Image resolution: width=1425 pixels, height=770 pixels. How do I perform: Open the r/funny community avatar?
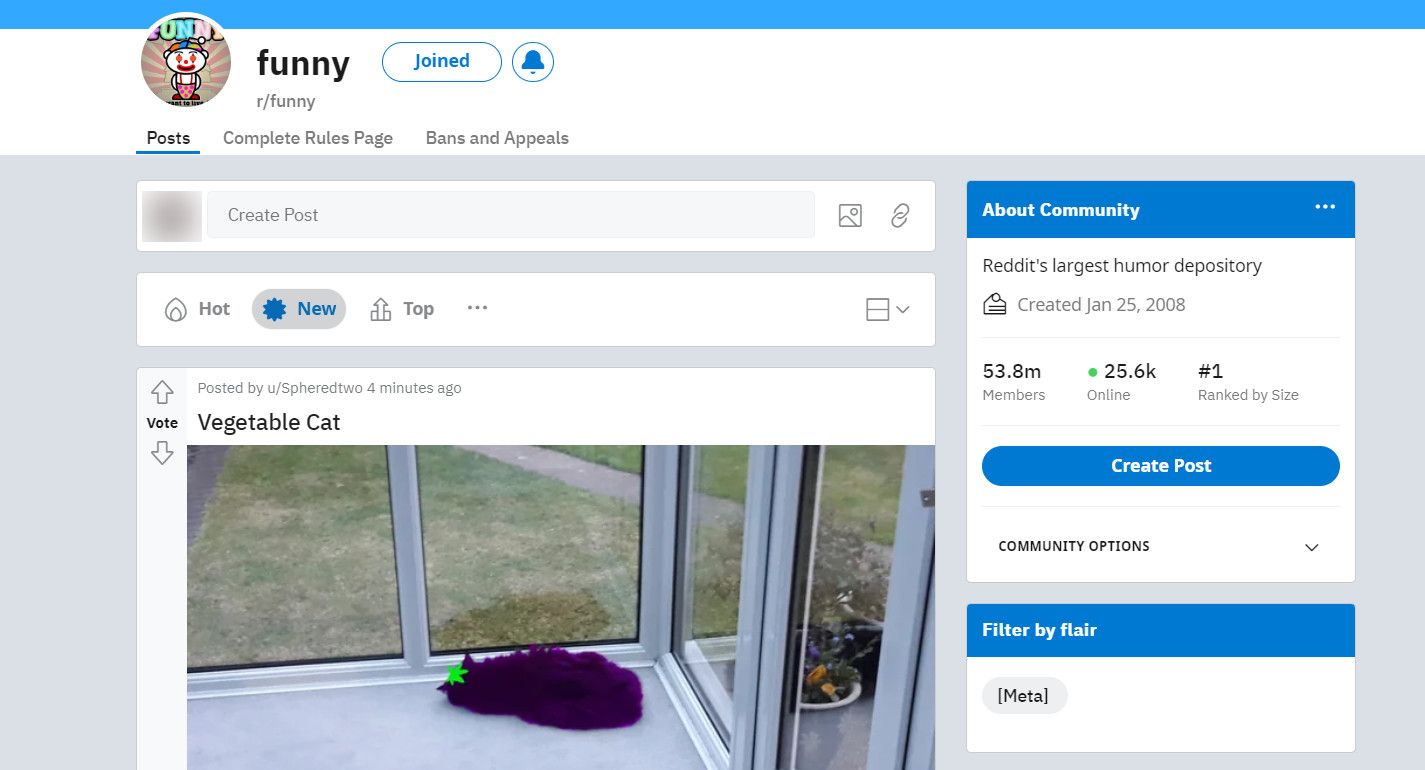[186, 62]
